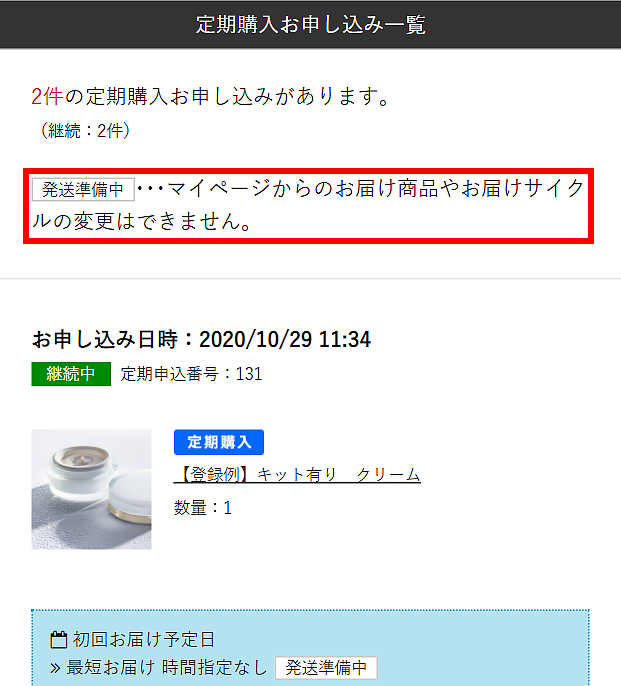Click the 定期申込番号:131 text

tap(191, 374)
